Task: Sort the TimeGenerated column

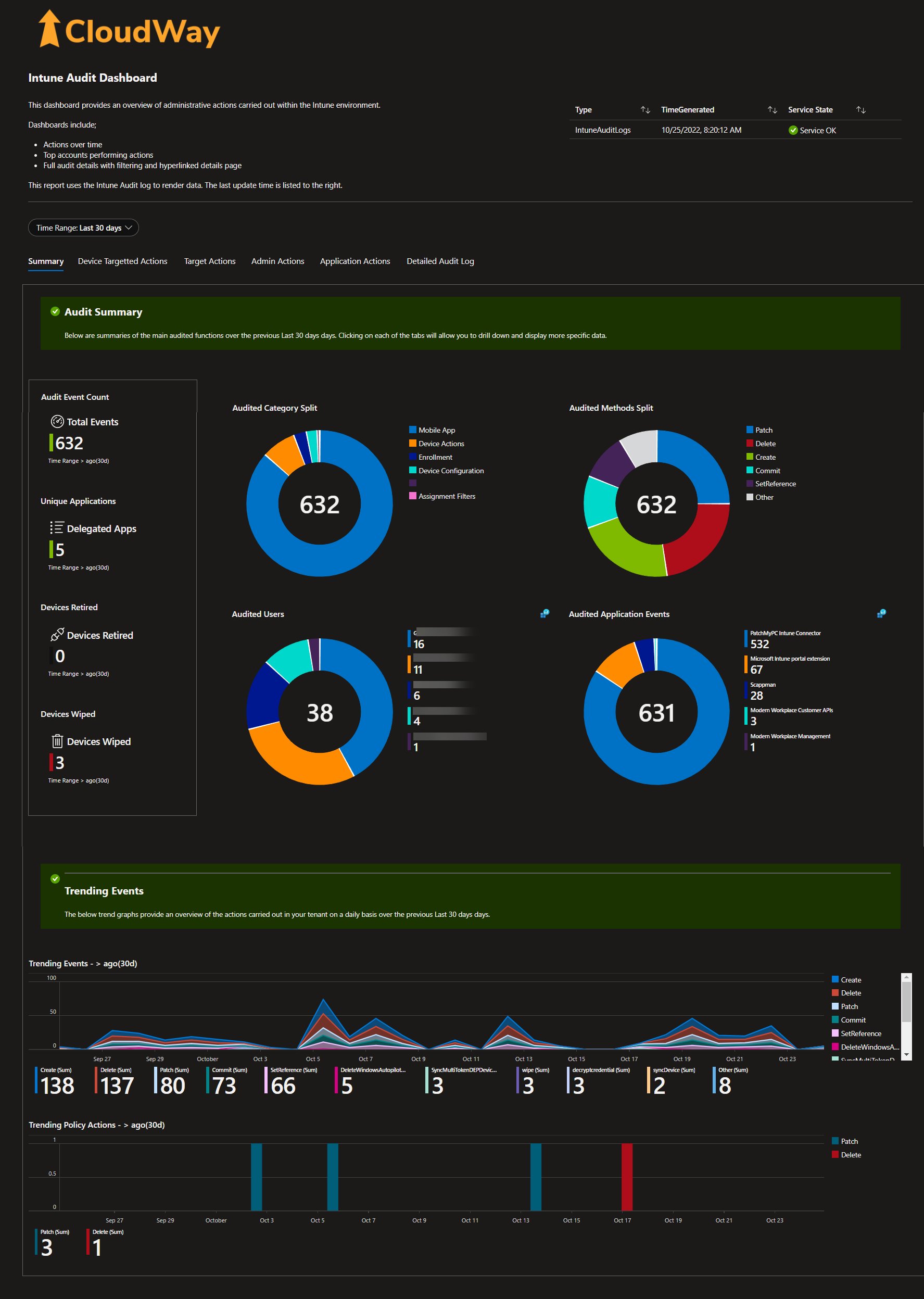Action: pos(771,109)
